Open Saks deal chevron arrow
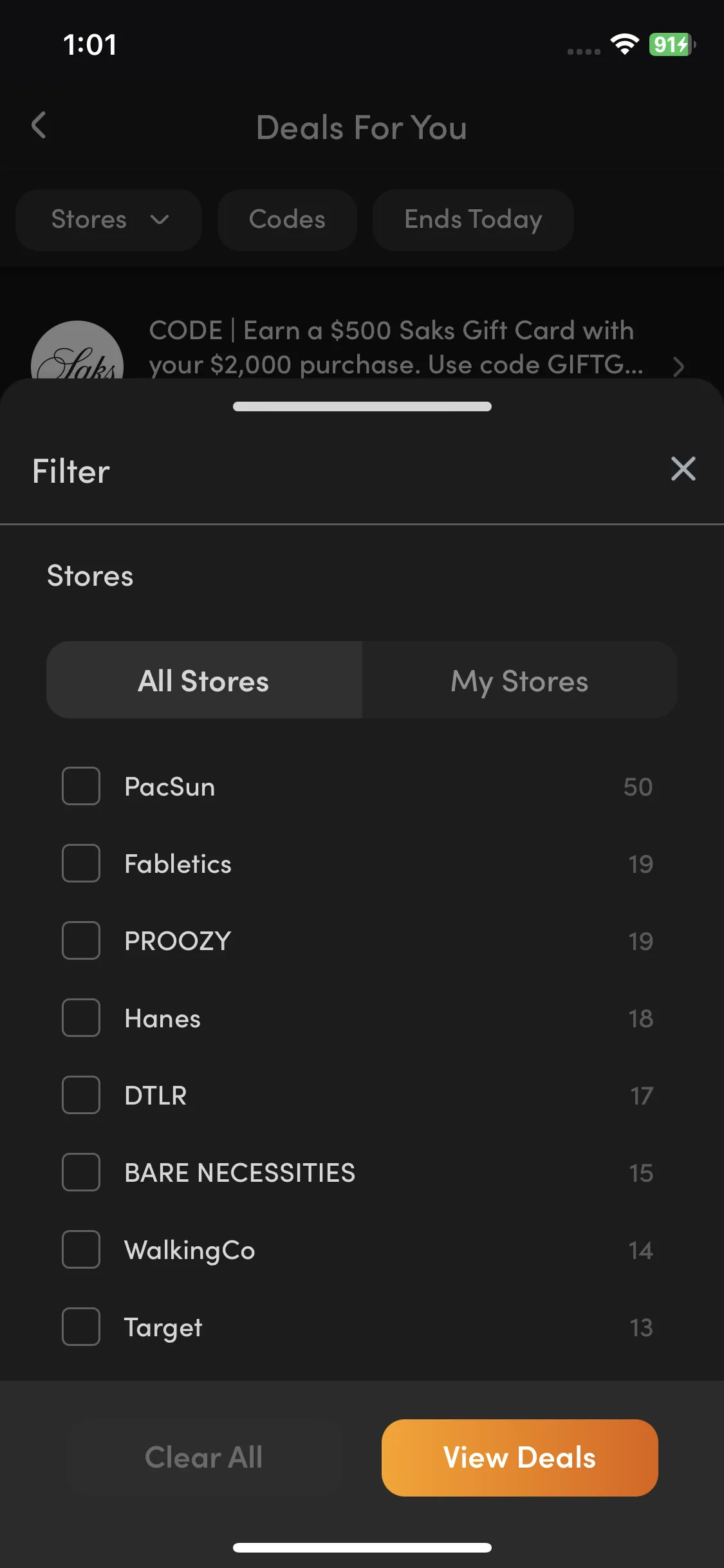The width and height of the screenshot is (724, 1568). coord(678,366)
